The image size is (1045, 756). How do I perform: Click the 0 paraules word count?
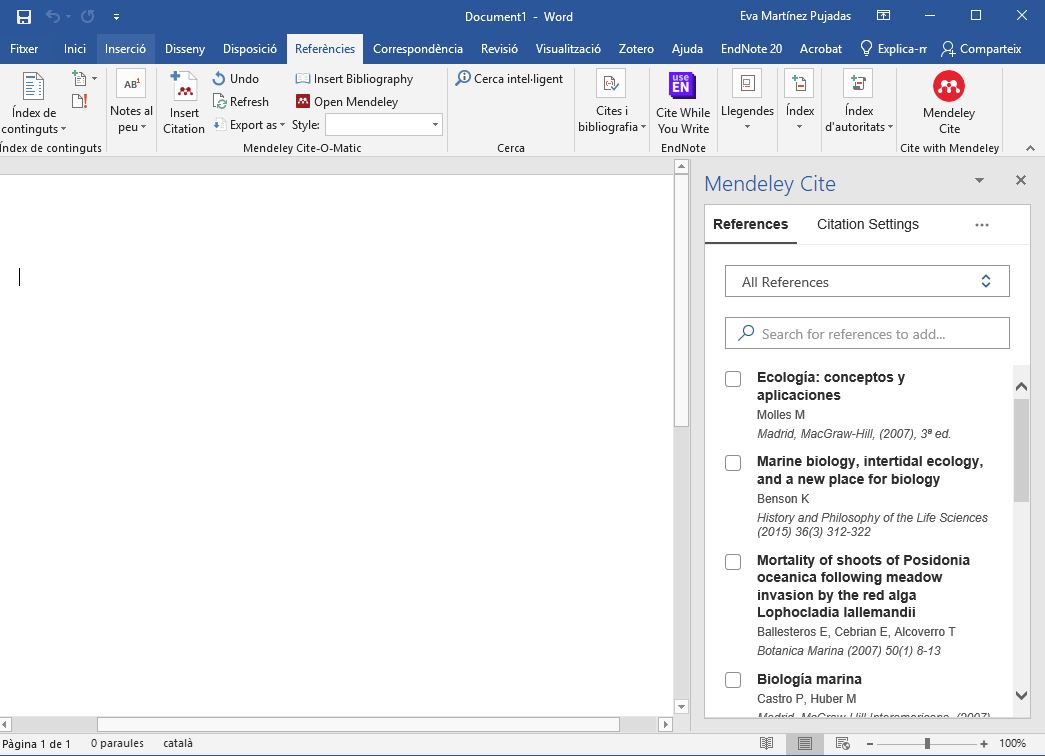pyautogui.click(x=117, y=743)
